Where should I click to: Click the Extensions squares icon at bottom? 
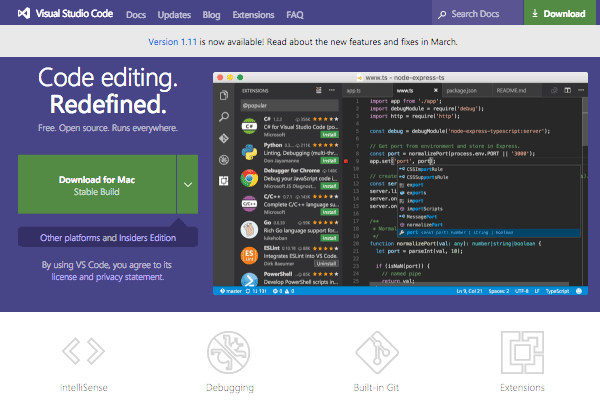point(522,352)
